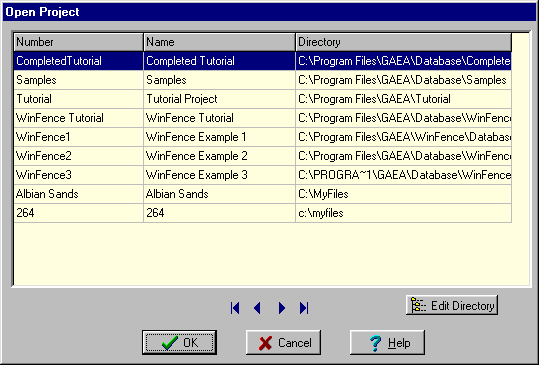This screenshot has width=539, height=365.
Task: Click the WinFence1 row's directory path cell
Action: point(404,137)
